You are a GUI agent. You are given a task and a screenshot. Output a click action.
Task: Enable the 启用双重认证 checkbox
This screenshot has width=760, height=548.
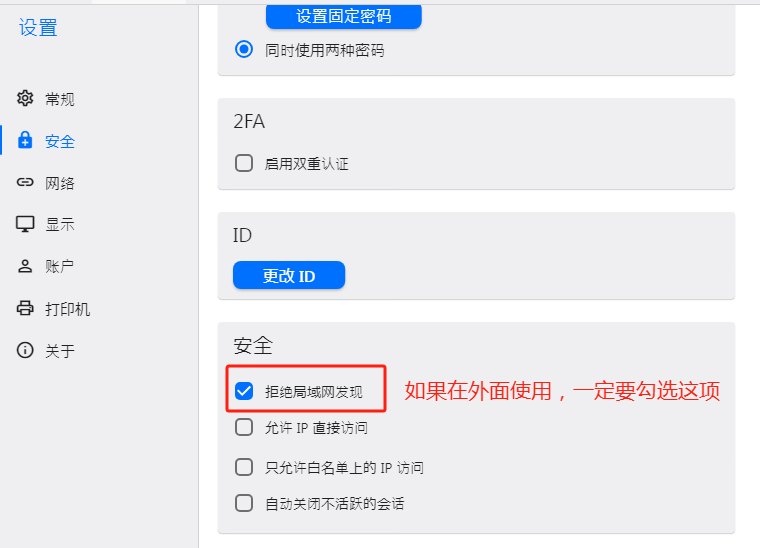pyautogui.click(x=244, y=163)
